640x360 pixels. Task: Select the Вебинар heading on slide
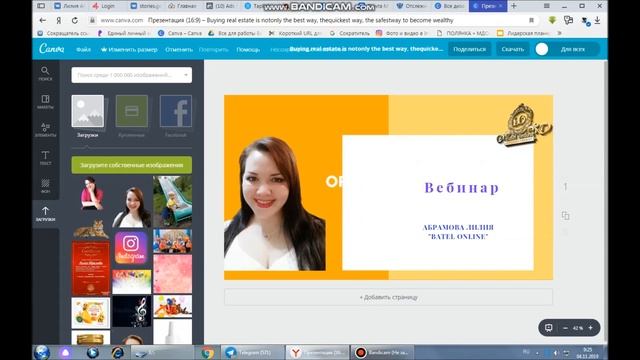[462, 187]
